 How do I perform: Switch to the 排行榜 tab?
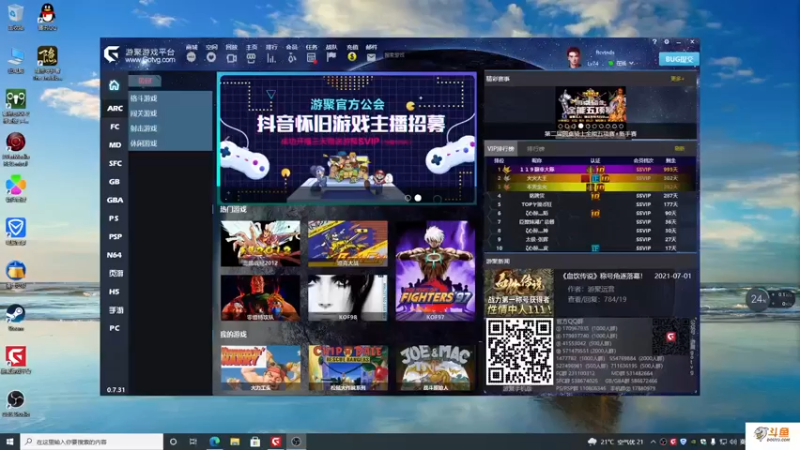(535, 149)
